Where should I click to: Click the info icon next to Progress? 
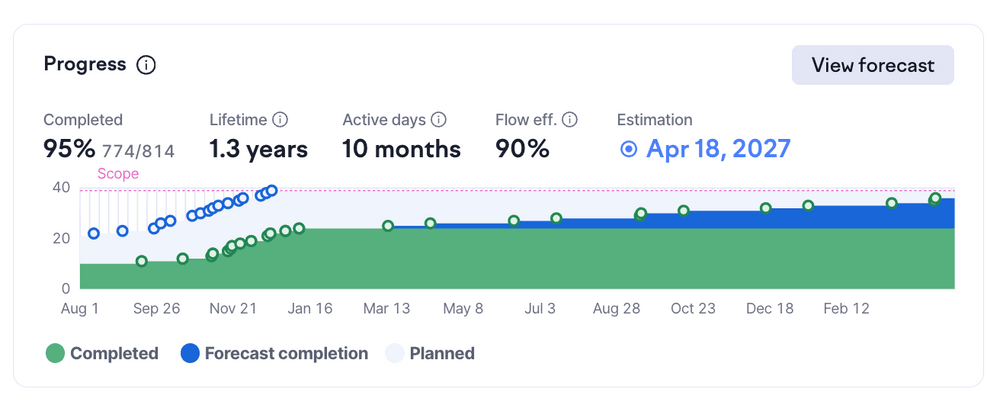point(146,65)
